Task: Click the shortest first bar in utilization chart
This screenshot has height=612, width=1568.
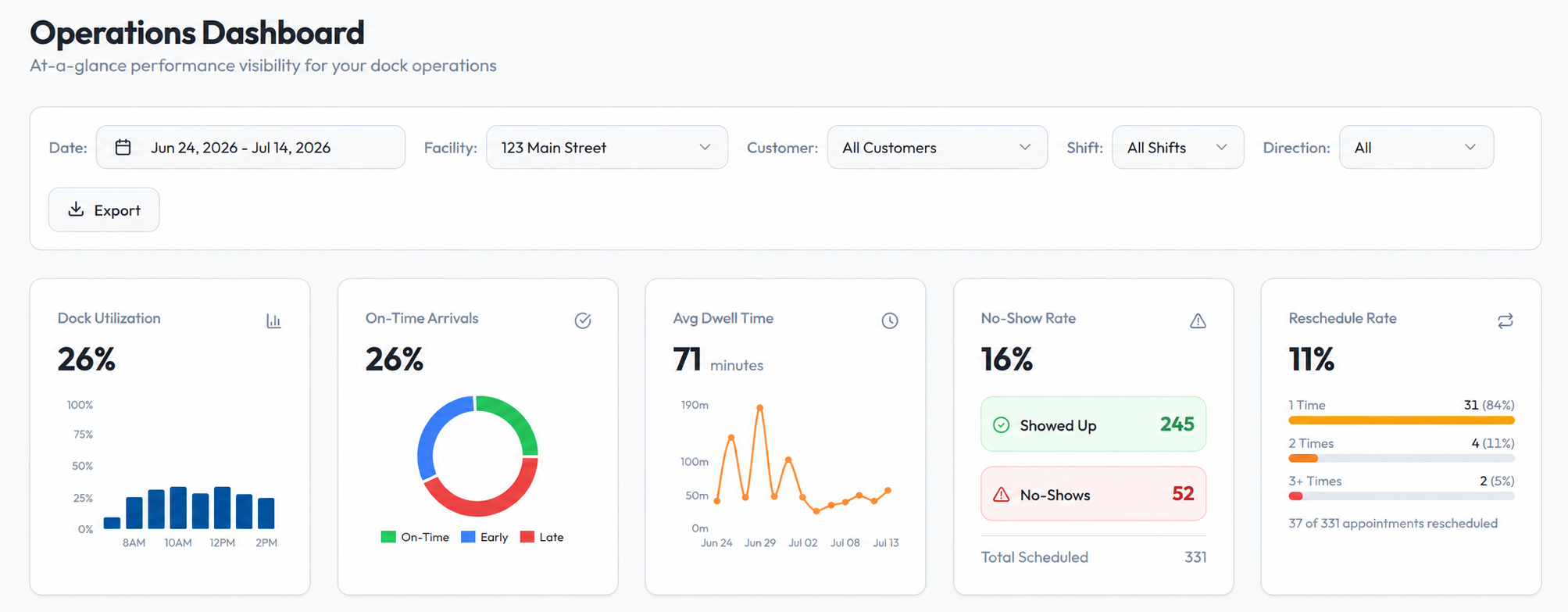Action: point(113,523)
